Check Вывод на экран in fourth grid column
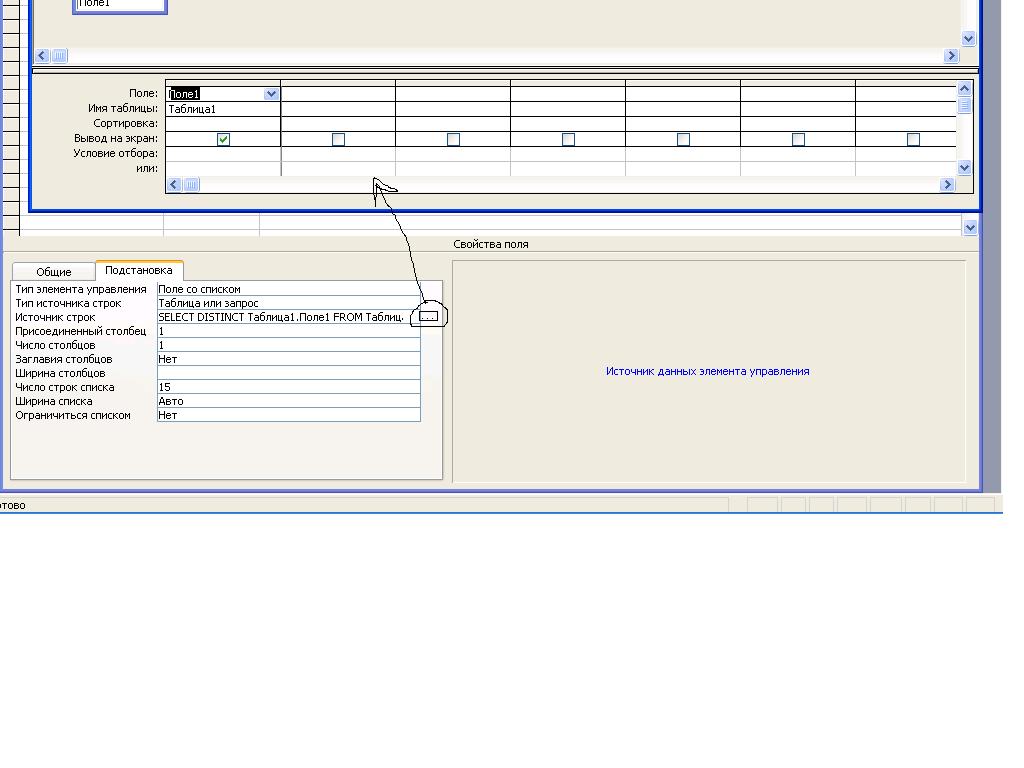The height and width of the screenshot is (768, 1024). click(568, 139)
